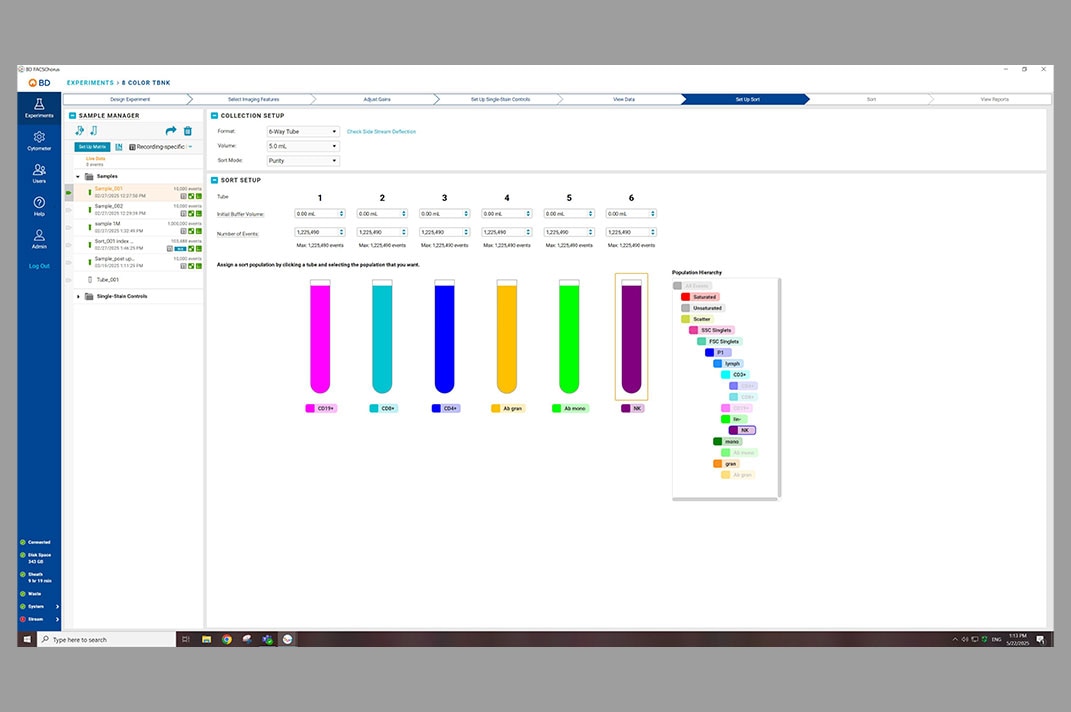Viewport: 1071px width, 712px height.
Task: Click the Single-Stain Controls folder icon
Action: tap(89, 297)
